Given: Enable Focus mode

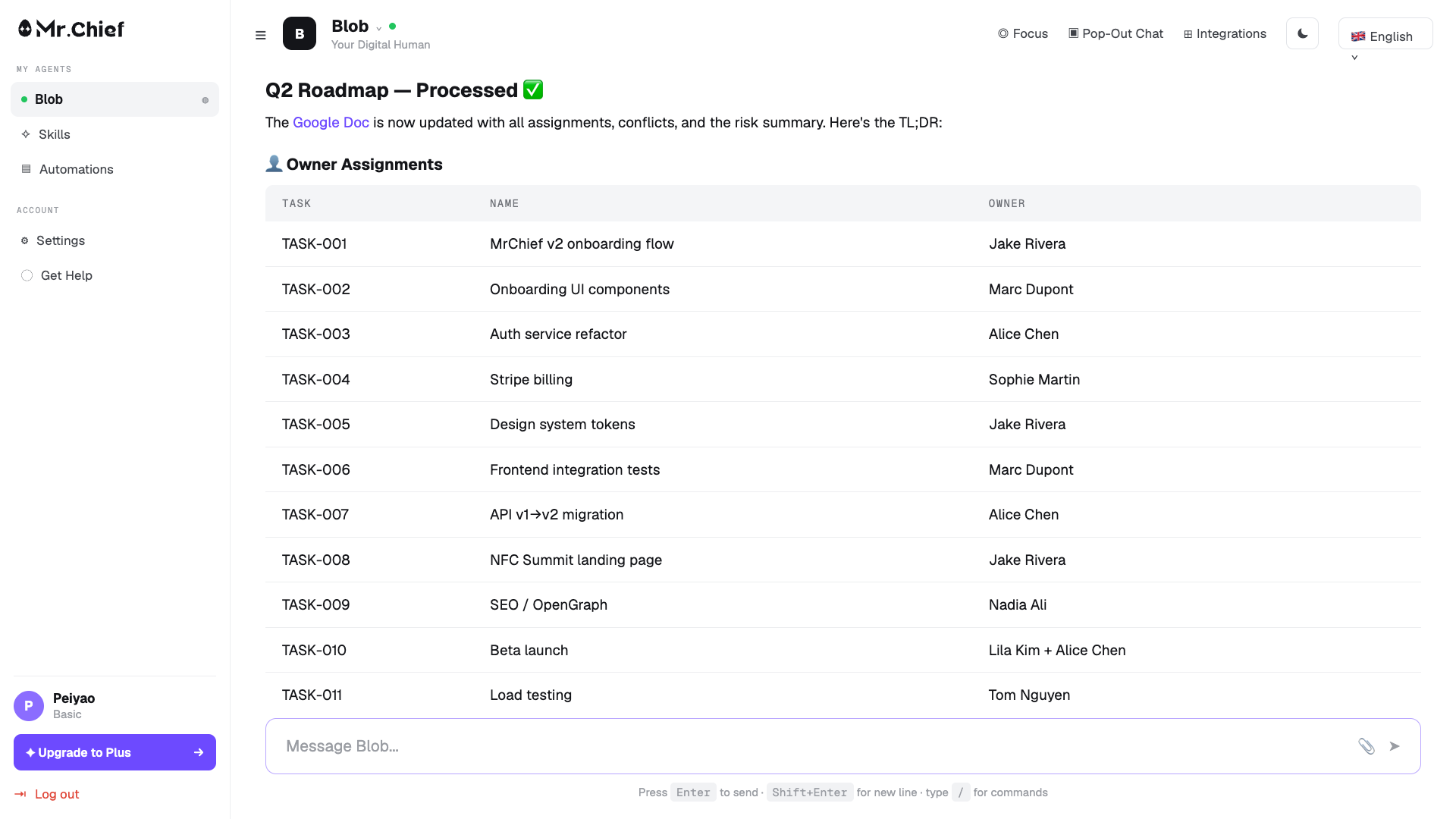Looking at the screenshot, I should click(1023, 33).
